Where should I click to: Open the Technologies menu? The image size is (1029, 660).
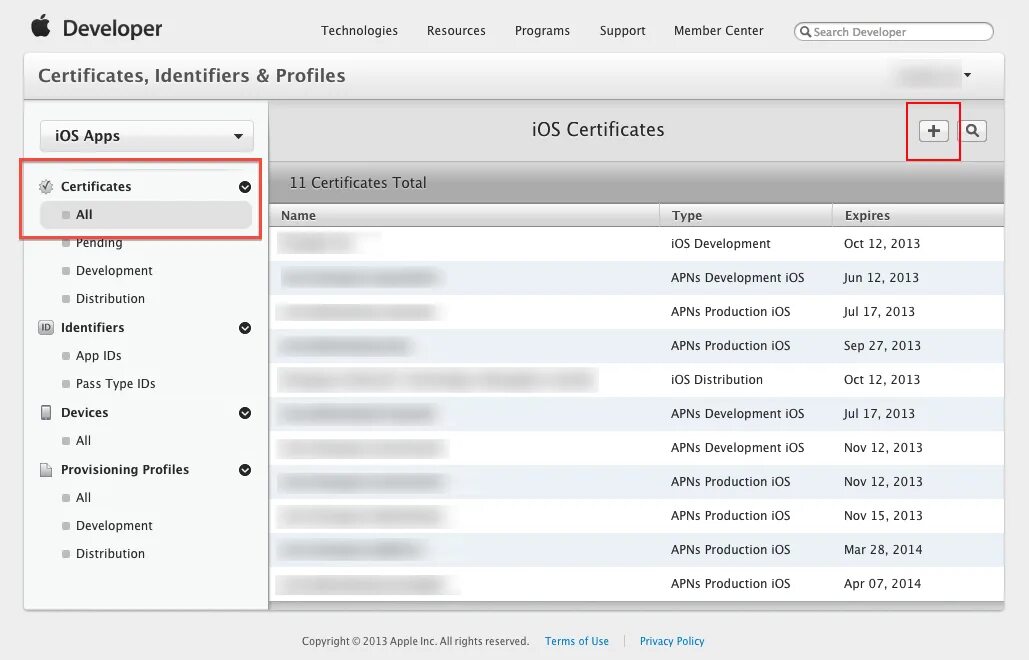[359, 30]
